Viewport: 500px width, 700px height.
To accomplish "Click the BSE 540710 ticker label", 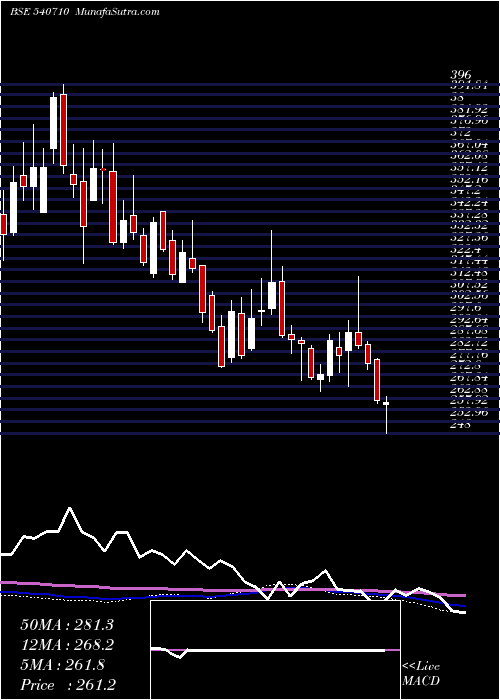I will click(x=39, y=12).
